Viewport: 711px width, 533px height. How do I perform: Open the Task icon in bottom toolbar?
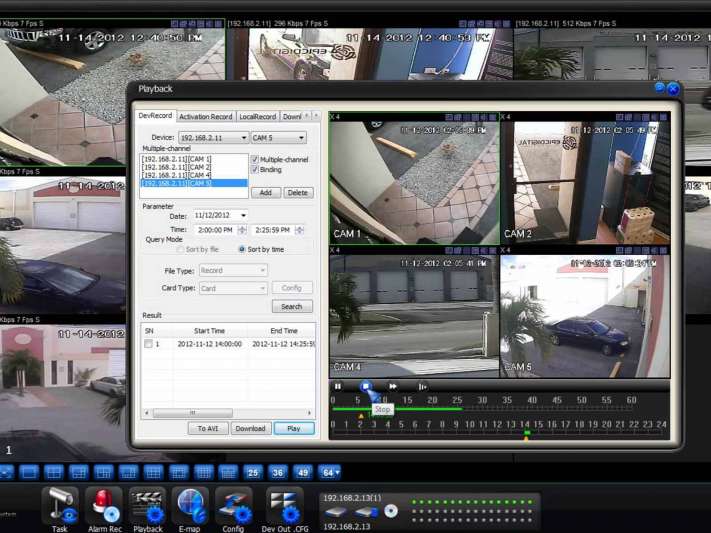coord(60,505)
